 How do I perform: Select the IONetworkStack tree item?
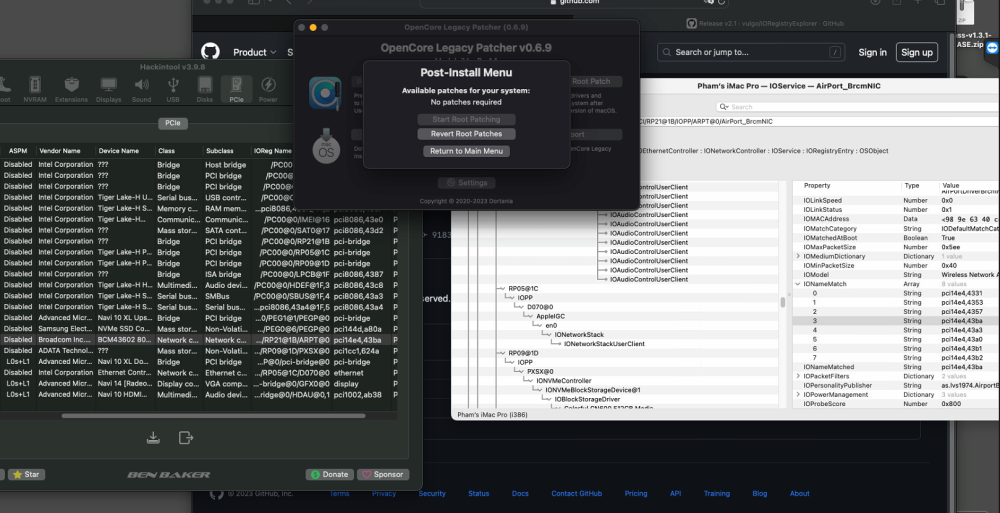coord(579,334)
